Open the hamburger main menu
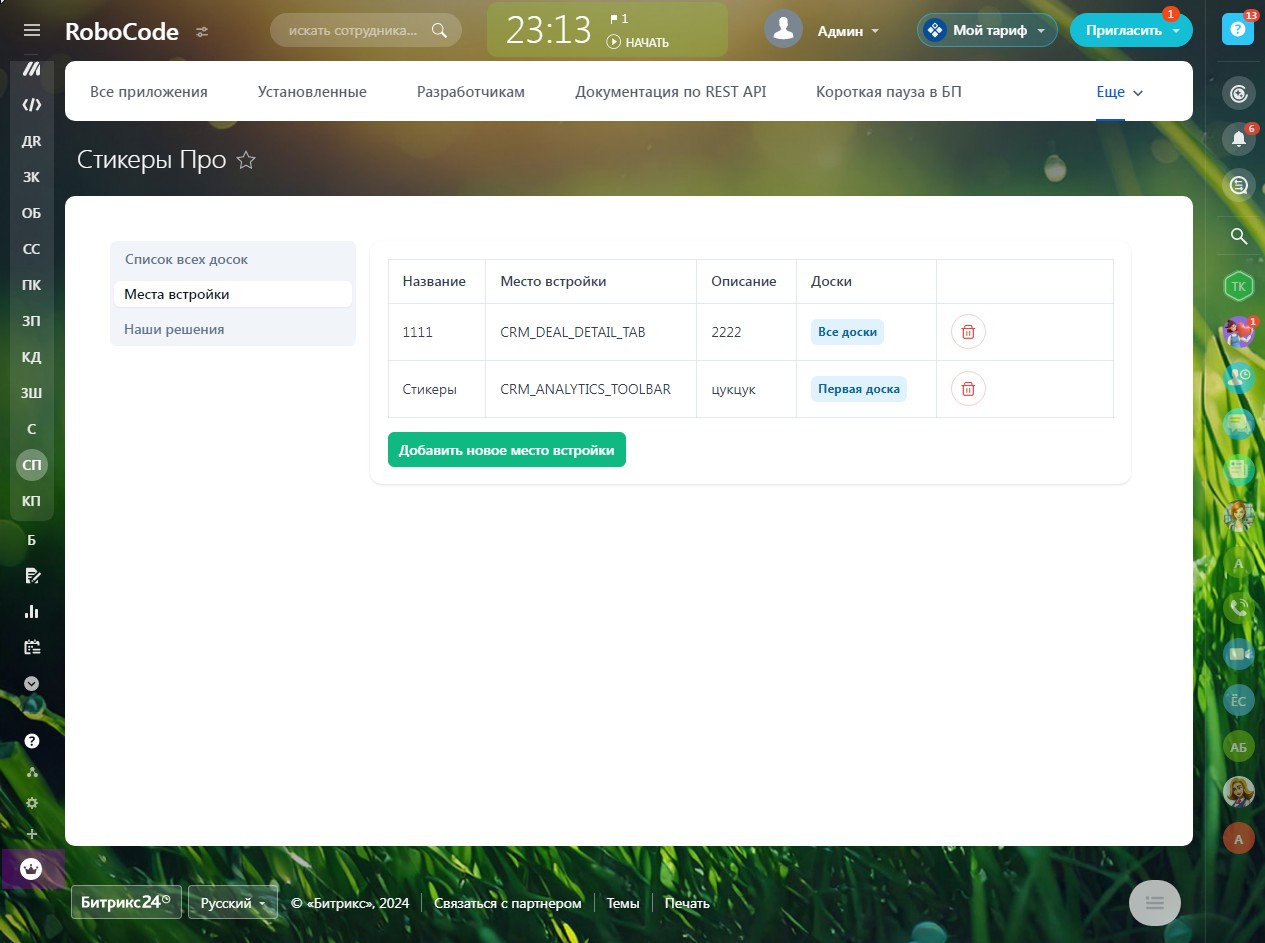The image size is (1265, 943). [x=32, y=31]
